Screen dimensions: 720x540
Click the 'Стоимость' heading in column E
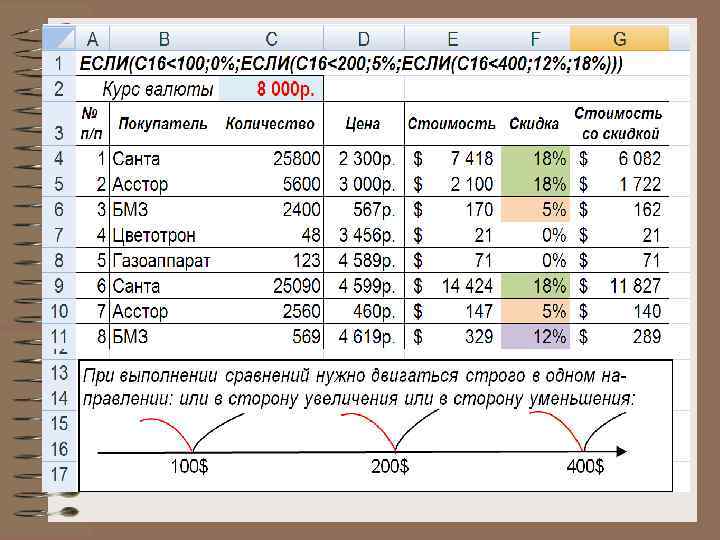pos(451,124)
